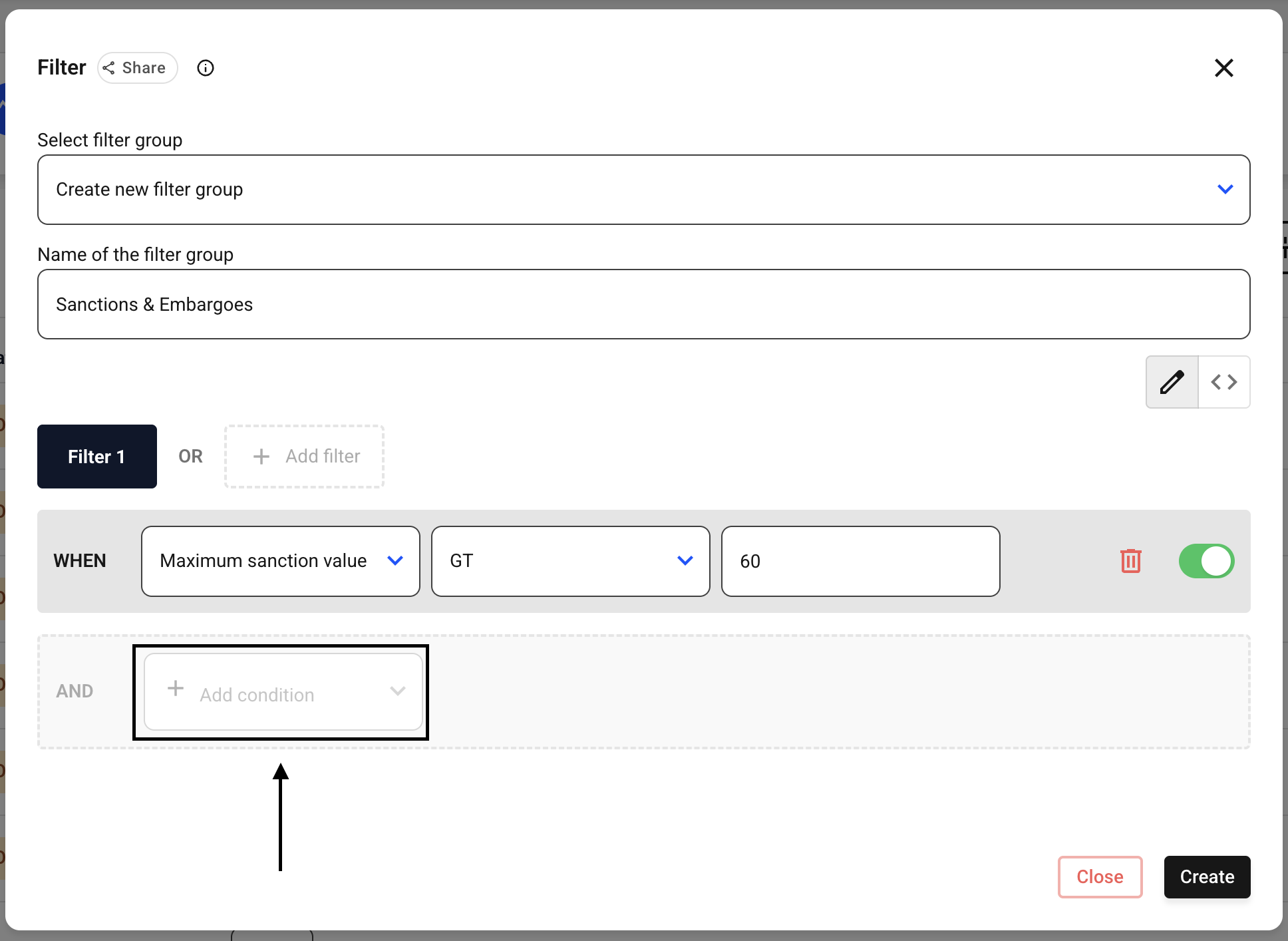Open the GT operator dropdown
The height and width of the screenshot is (941, 1288).
(570, 561)
